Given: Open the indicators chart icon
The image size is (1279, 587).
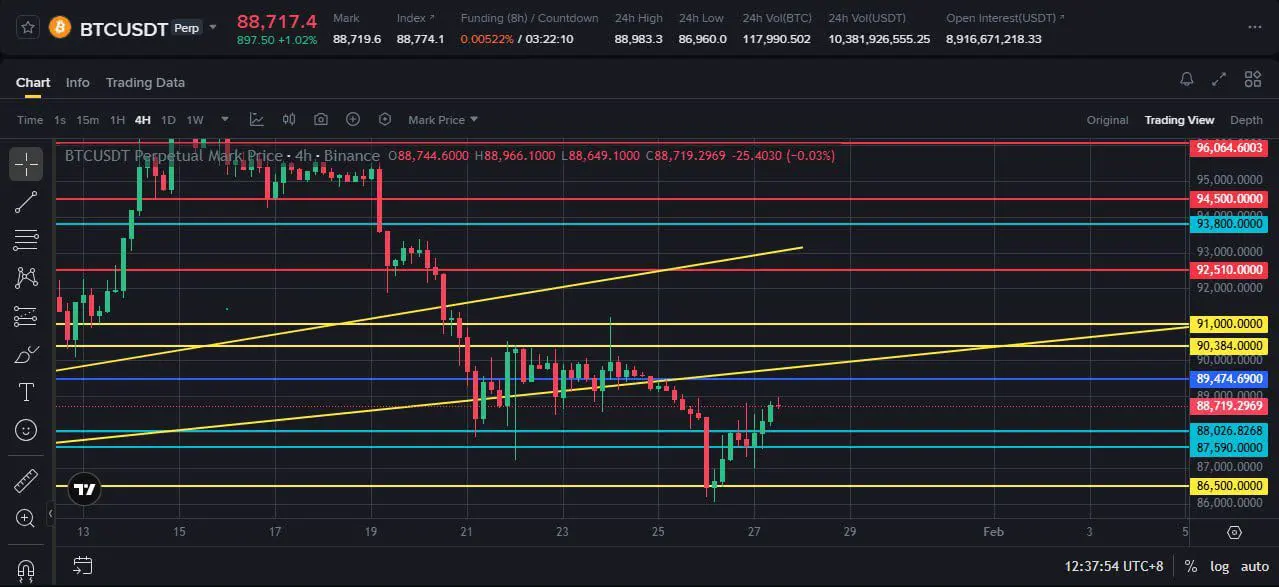Looking at the screenshot, I should pyautogui.click(x=257, y=119).
